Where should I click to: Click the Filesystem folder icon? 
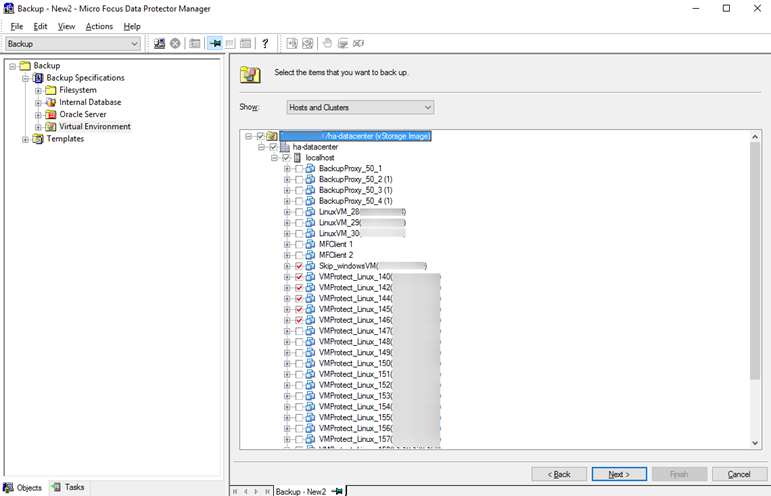pyautogui.click(x=51, y=90)
